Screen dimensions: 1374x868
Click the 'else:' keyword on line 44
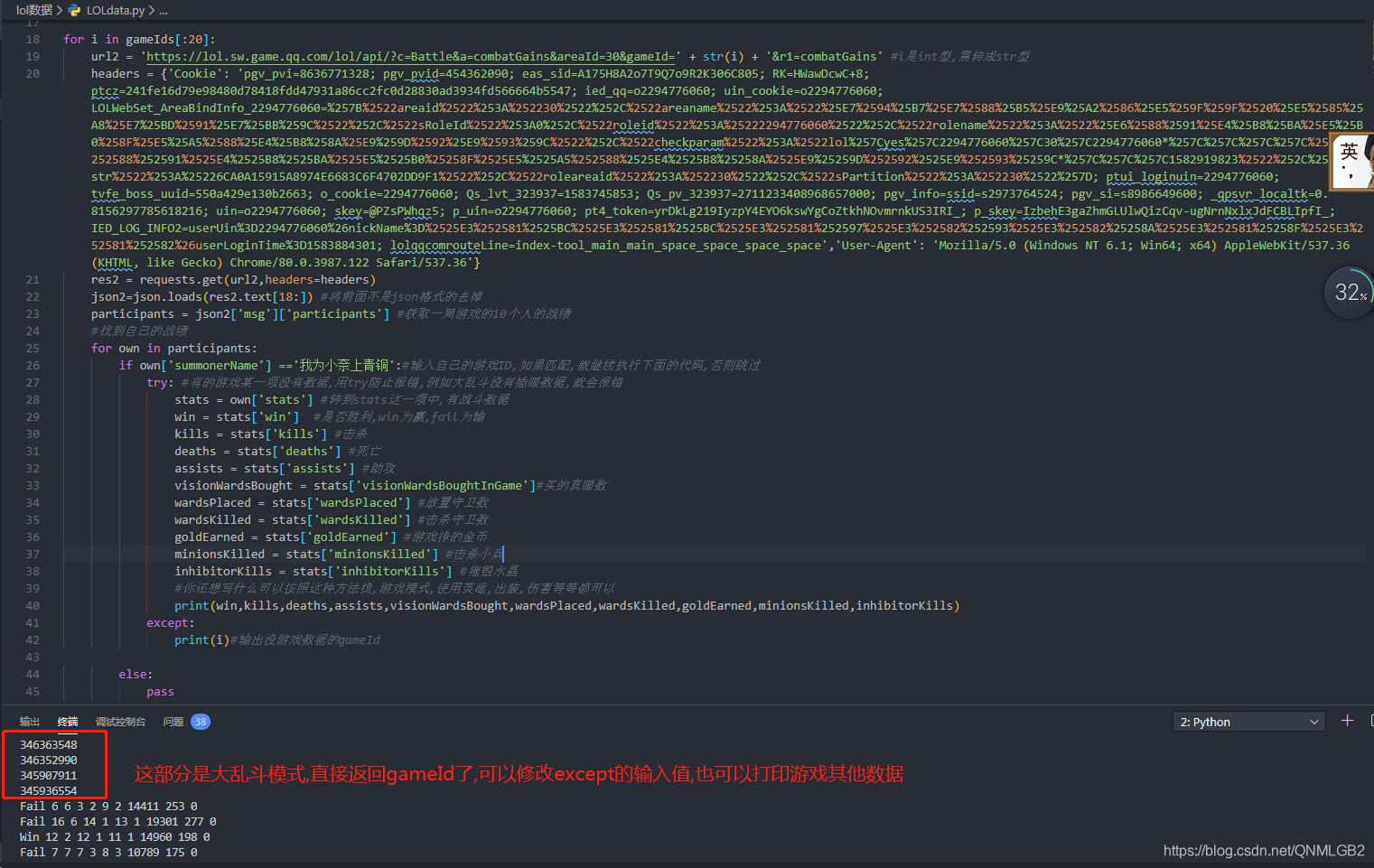click(136, 674)
